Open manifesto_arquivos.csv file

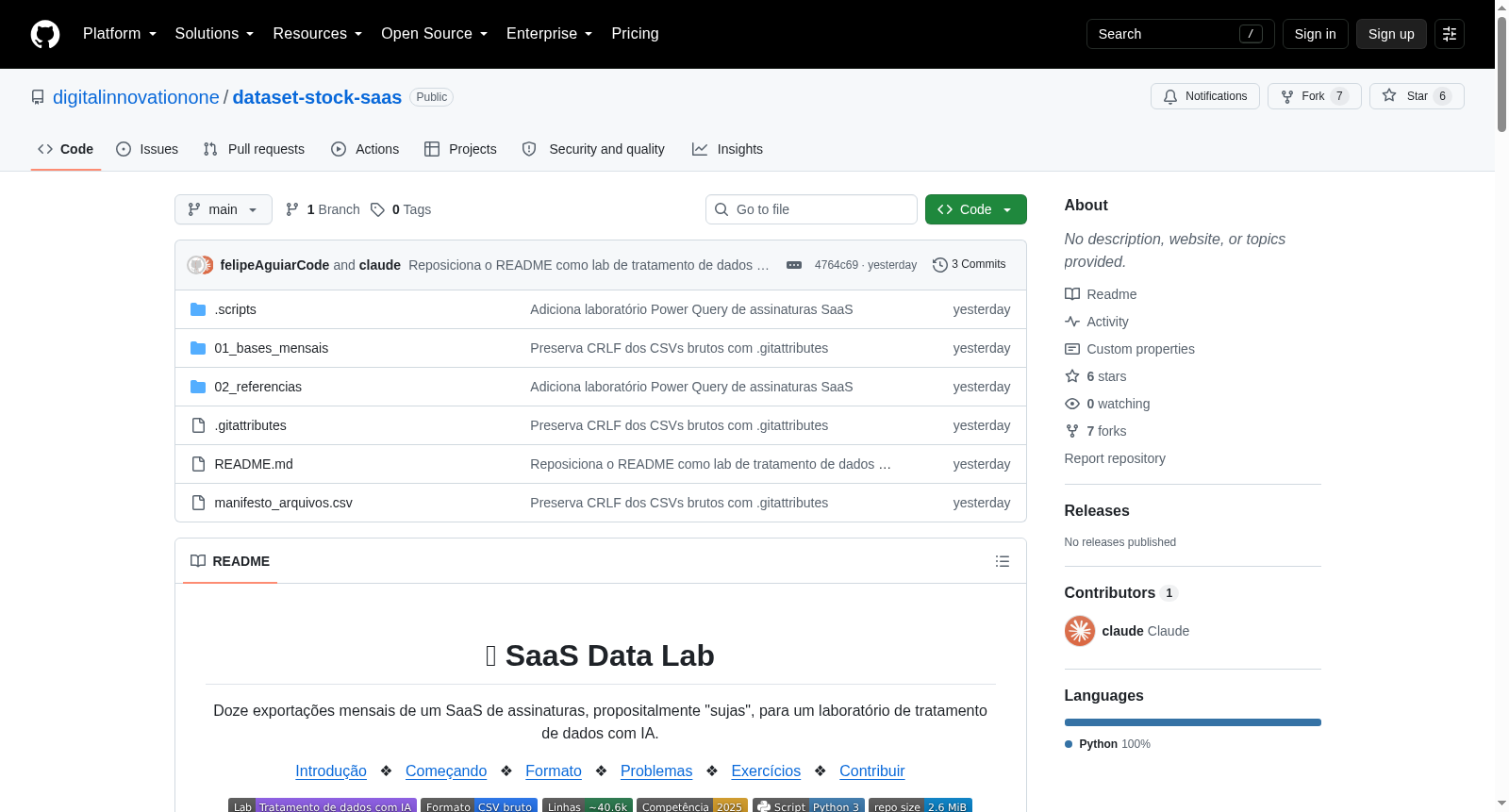[283, 503]
